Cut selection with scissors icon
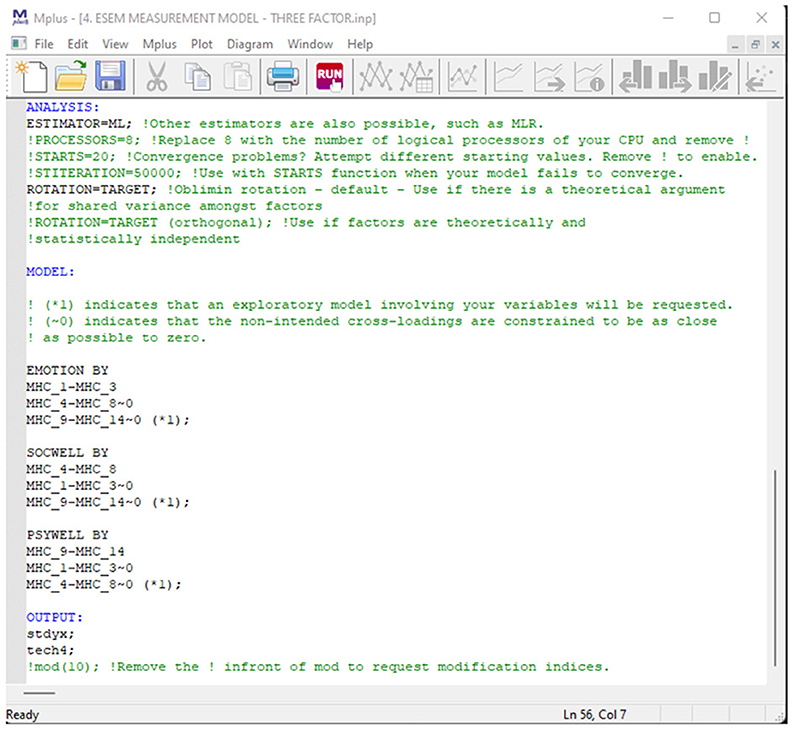The height and width of the screenshot is (730, 794). [x=156, y=76]
